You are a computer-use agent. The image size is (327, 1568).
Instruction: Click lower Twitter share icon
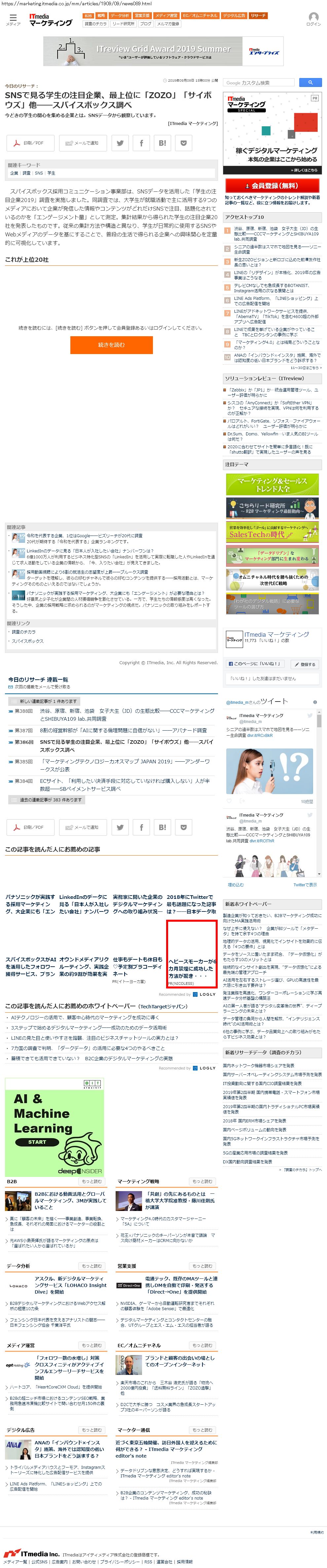point(120,827)
